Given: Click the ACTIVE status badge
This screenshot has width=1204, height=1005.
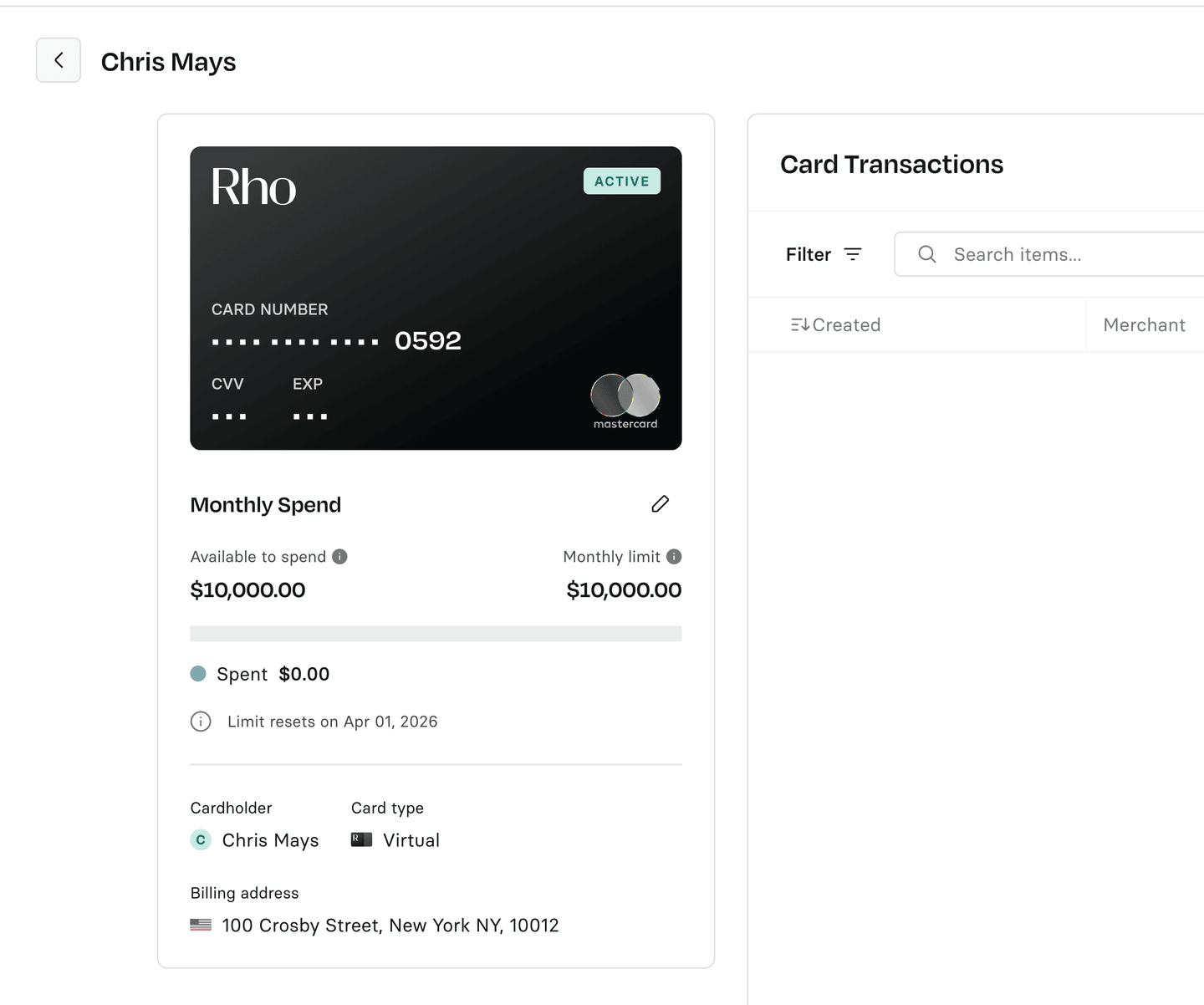Looking at the screenshot, I should pyautogui.click(x=621, y=181).
